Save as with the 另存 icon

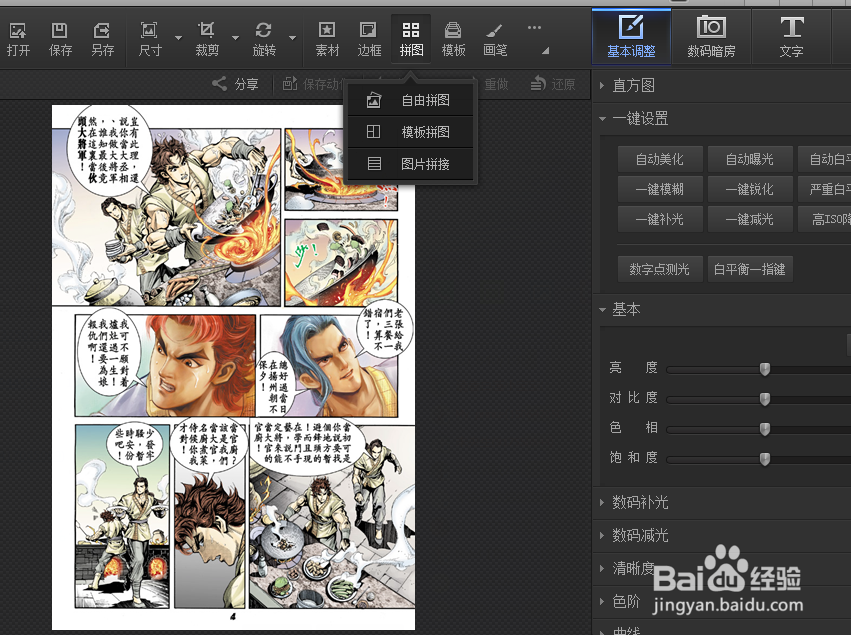(102, 39)
